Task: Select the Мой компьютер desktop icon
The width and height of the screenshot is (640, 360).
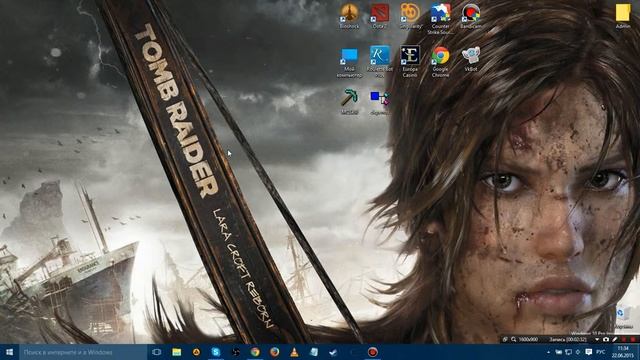Action: (x=349, y=62)
